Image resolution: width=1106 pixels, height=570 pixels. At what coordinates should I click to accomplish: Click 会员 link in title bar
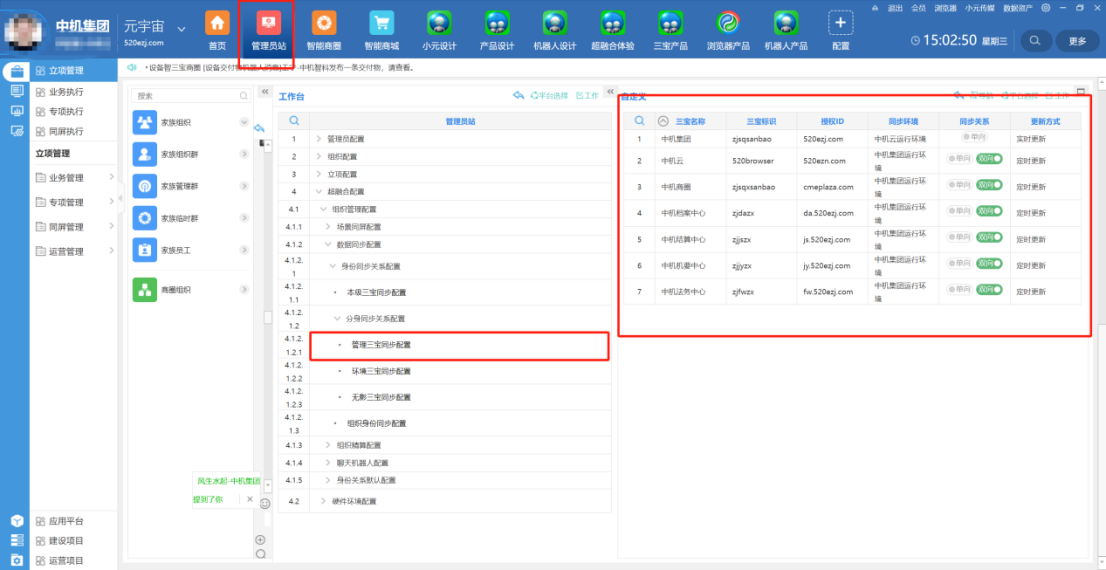point(918,8)
